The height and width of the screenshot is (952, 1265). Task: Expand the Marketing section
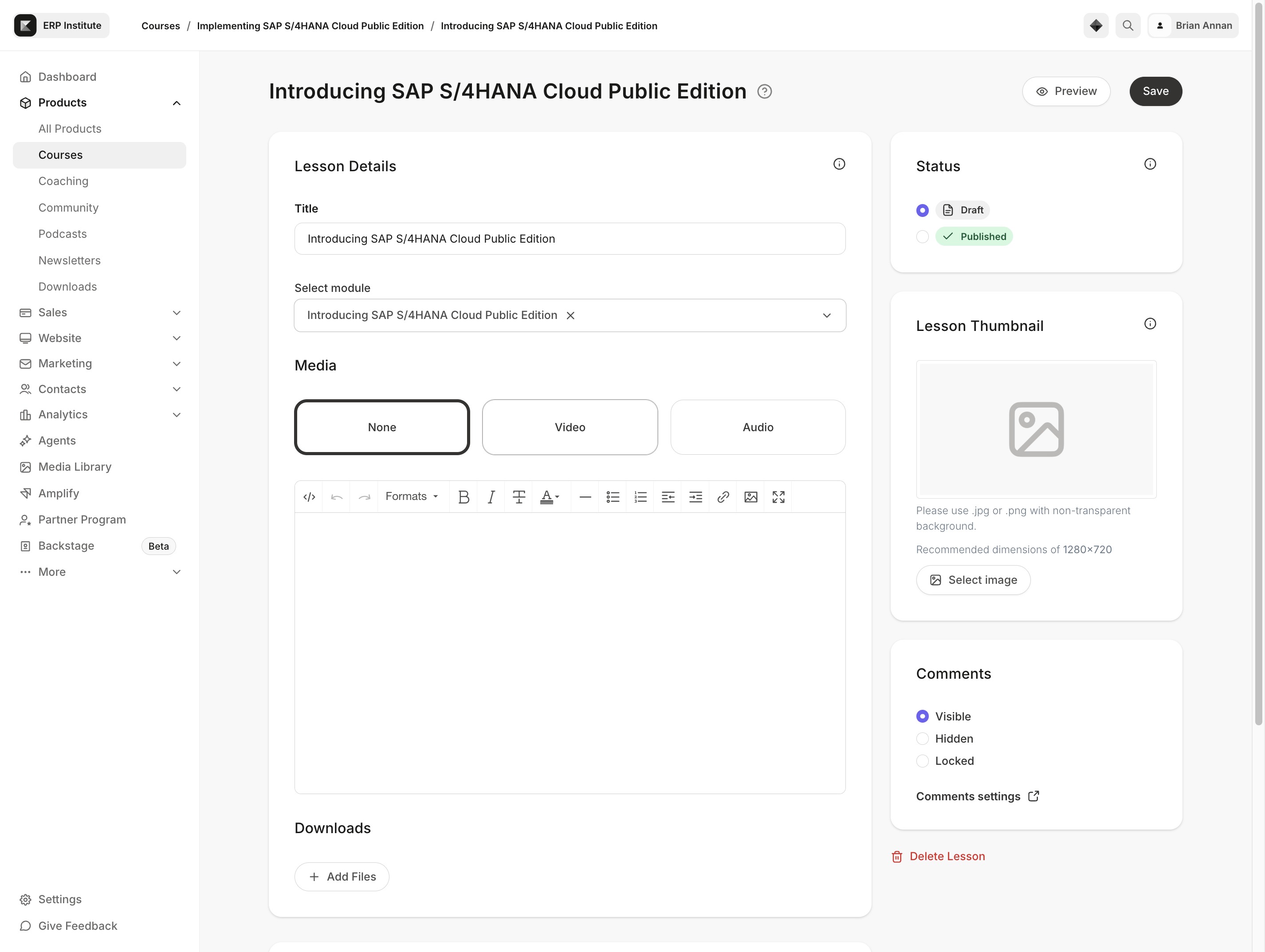(x=177, y=364)
